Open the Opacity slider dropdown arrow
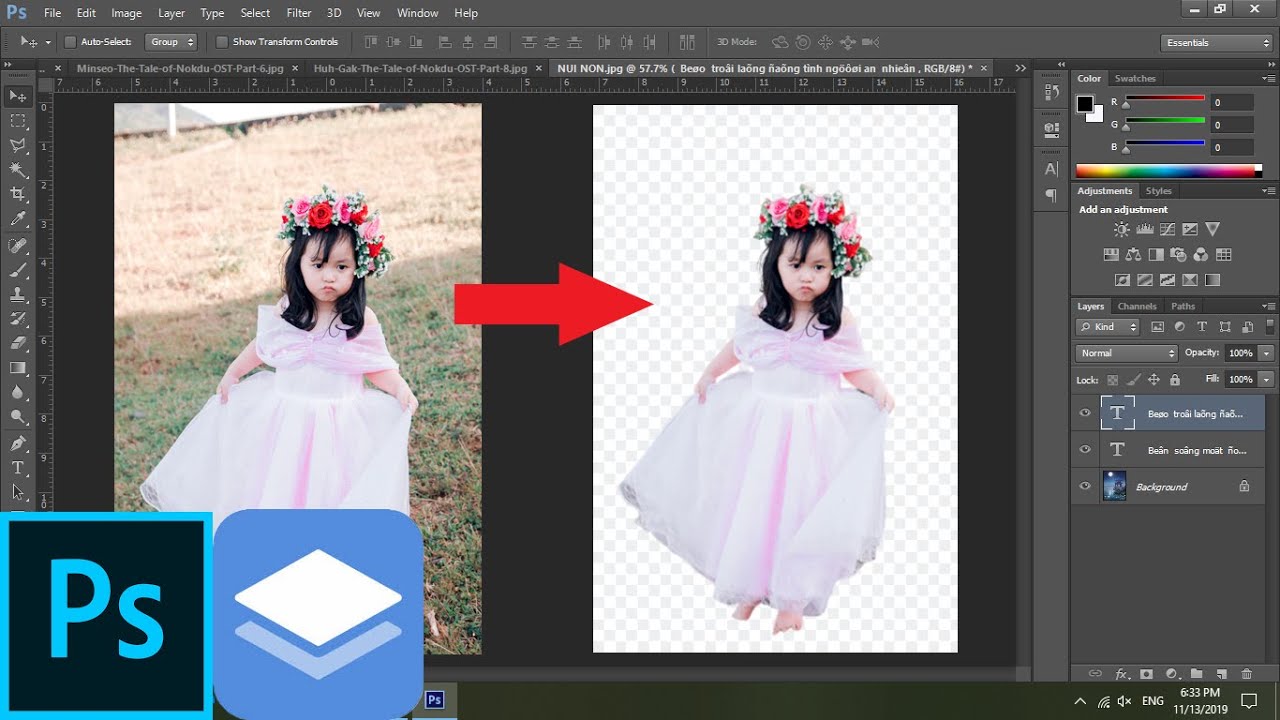This screenshot has width=1280, height=720. [1267, 353]
